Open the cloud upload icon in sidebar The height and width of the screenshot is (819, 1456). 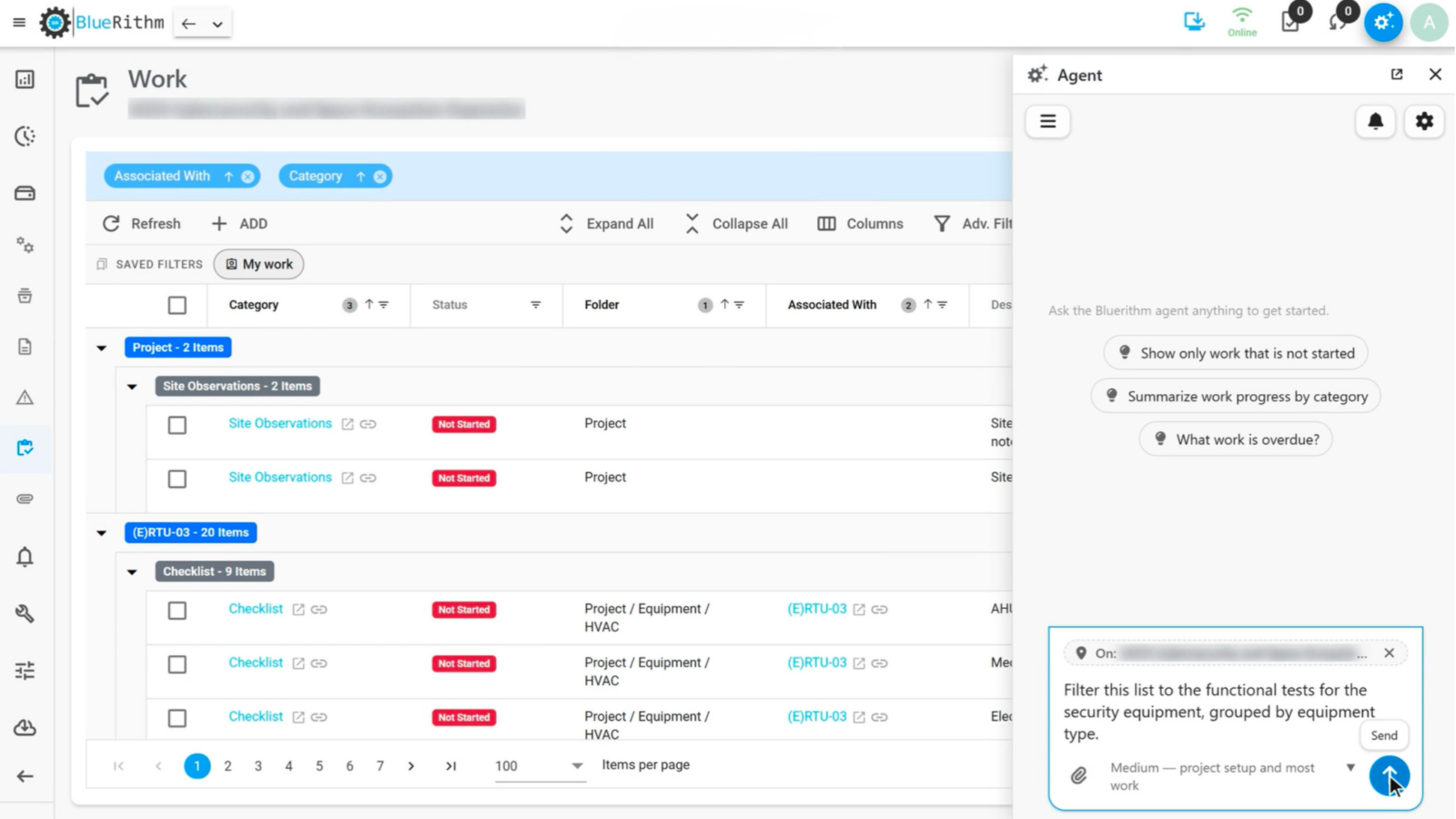[25, 728]
